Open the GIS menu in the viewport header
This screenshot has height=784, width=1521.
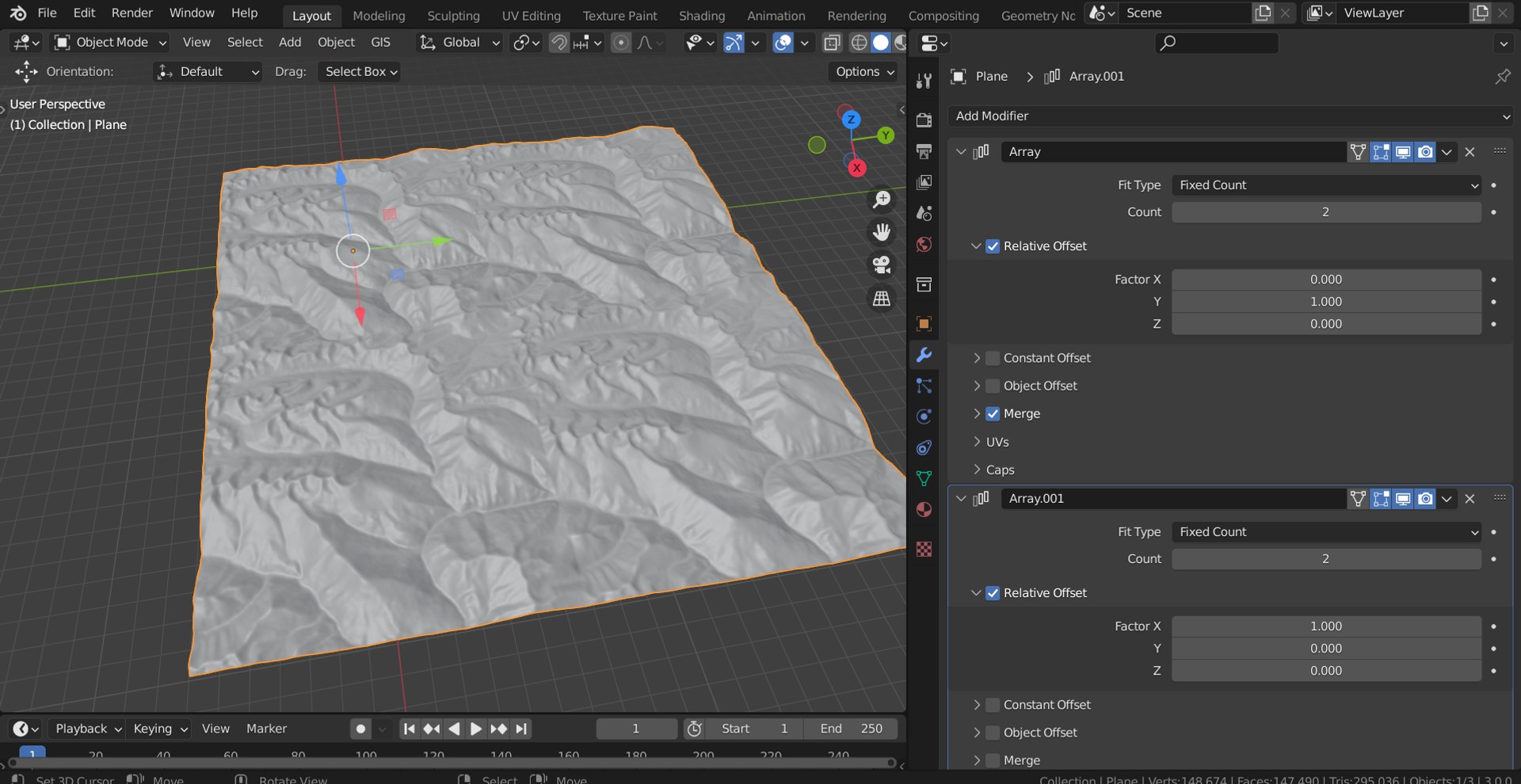pos(380,43)
